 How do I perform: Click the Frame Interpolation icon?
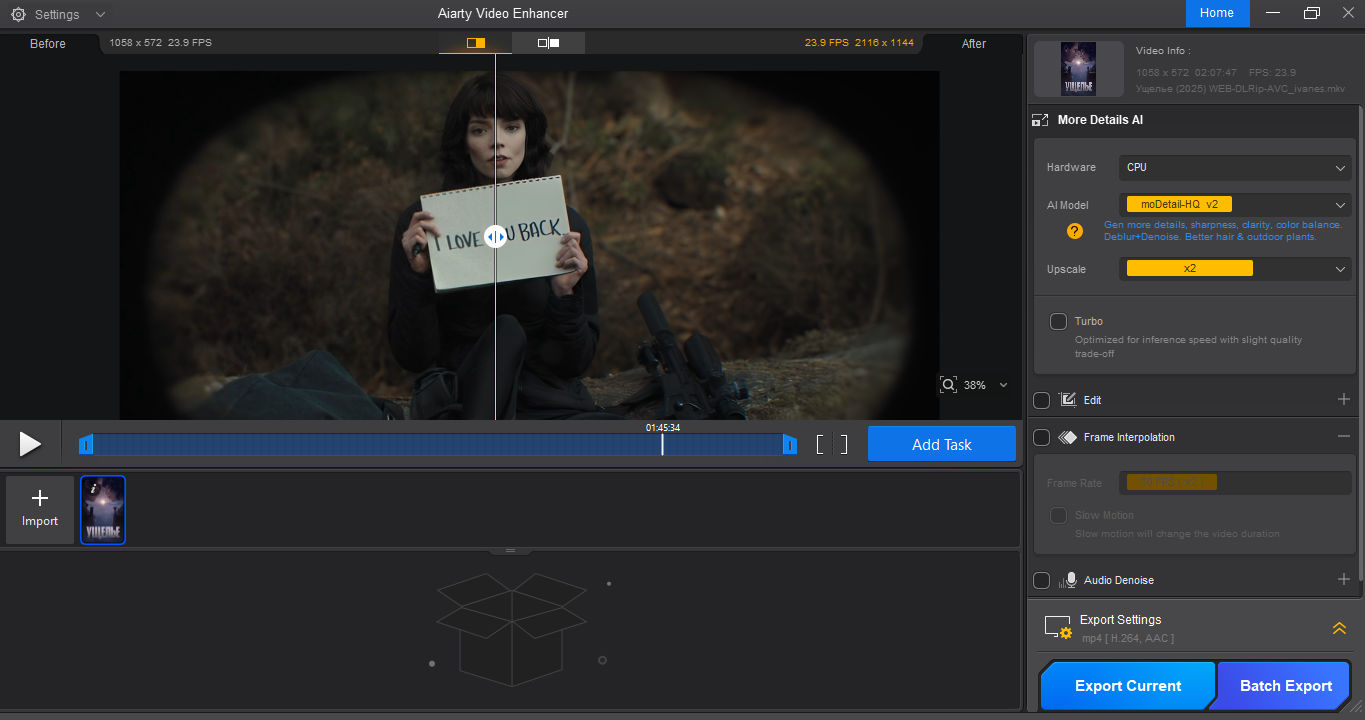(1068, 437)
